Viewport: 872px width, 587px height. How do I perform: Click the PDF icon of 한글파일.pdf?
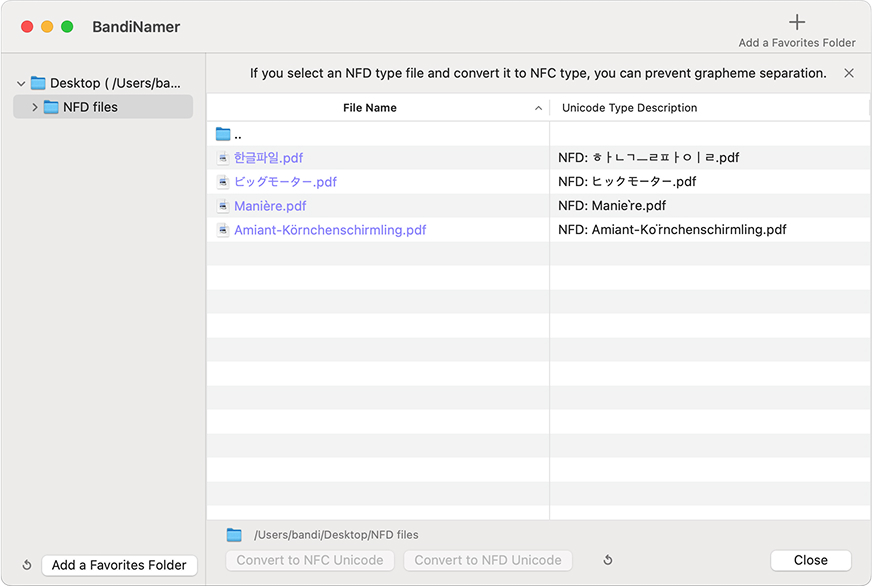coord(223,158)
